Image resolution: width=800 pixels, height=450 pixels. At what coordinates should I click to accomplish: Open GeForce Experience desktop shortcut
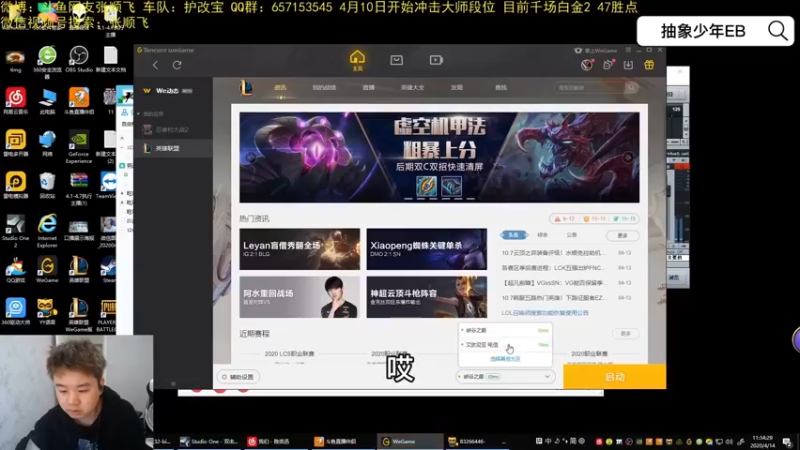79,147
